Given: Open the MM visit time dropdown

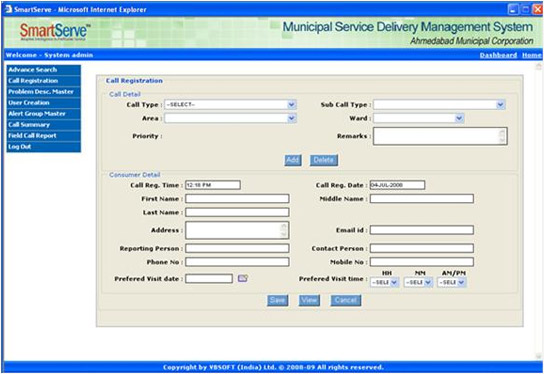Looking at the screenshot, I should pyautogui.click(x=418, y=282).
